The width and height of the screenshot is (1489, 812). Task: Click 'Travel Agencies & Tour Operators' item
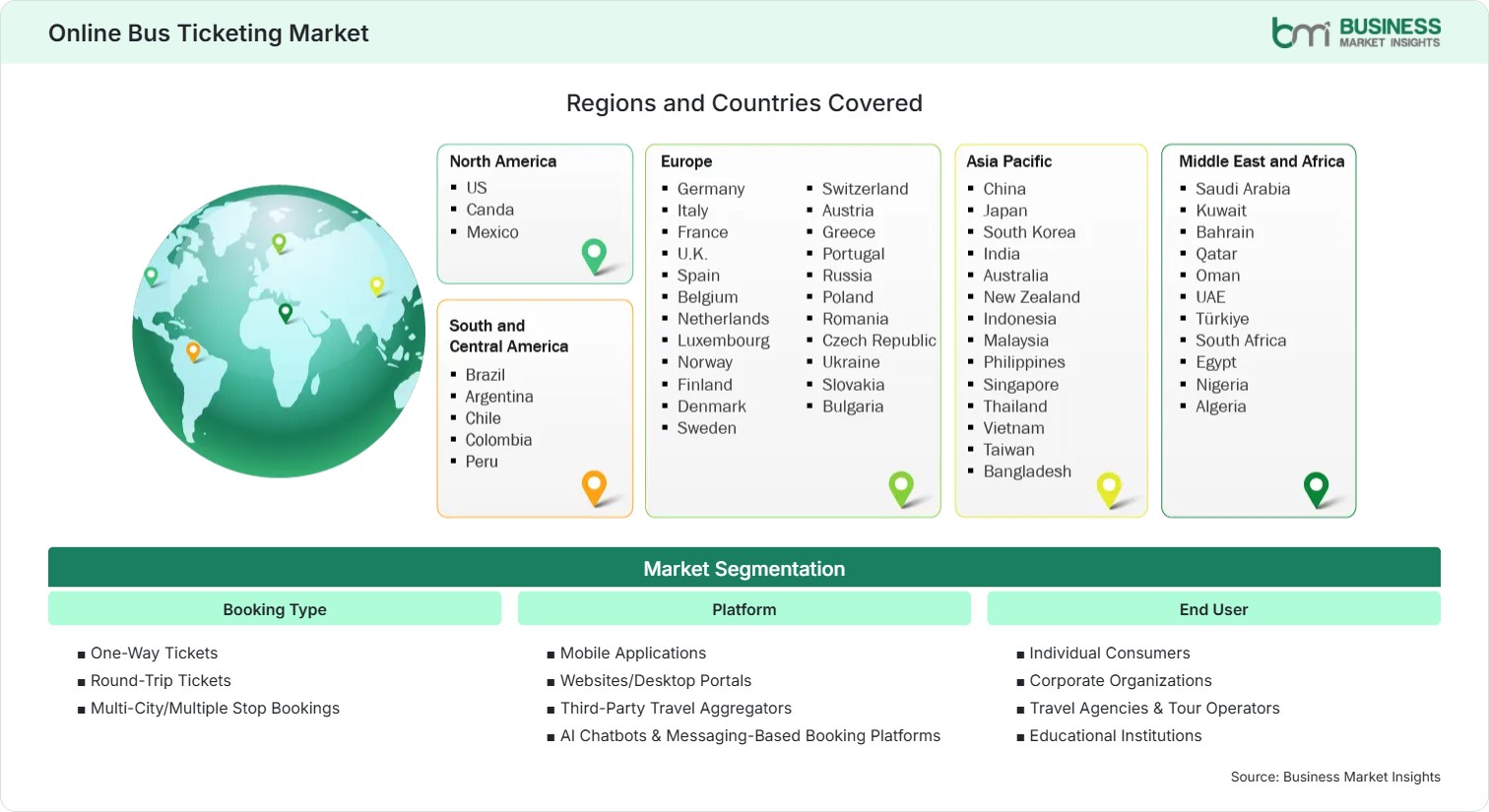coord(1154,709)
